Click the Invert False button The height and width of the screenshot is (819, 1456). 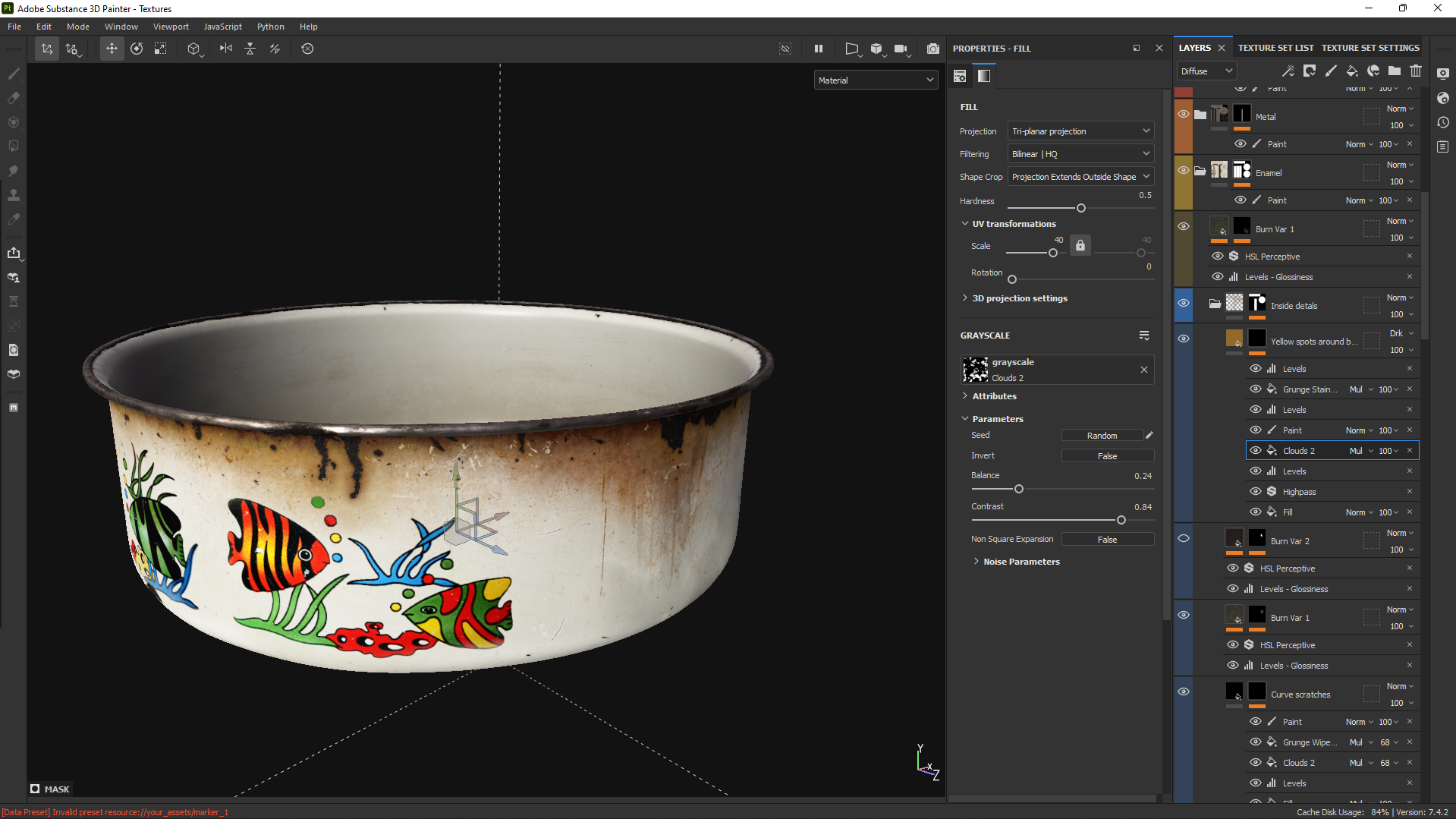[x=1107, y=456]
